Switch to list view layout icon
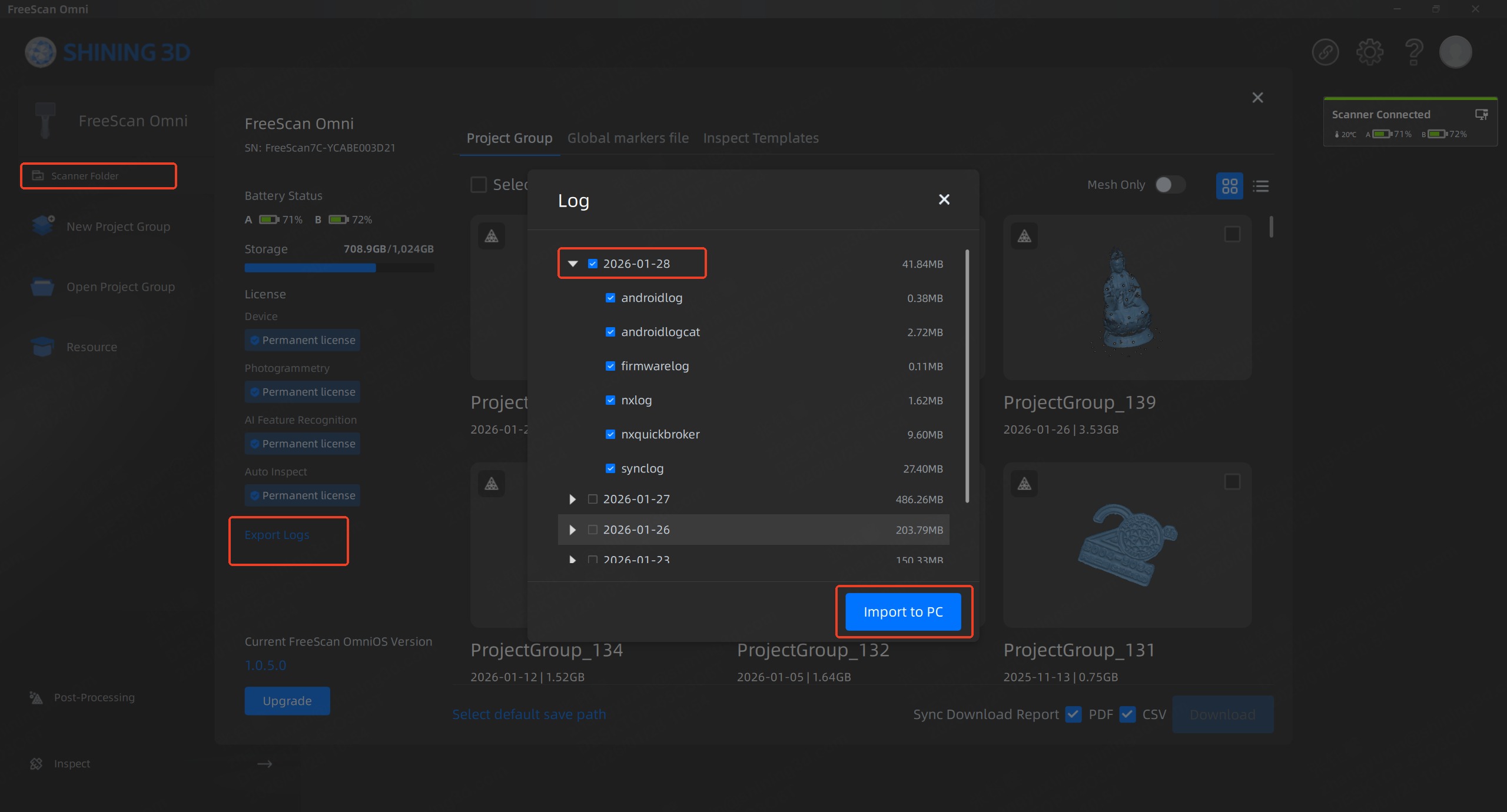 point(1260,186)
